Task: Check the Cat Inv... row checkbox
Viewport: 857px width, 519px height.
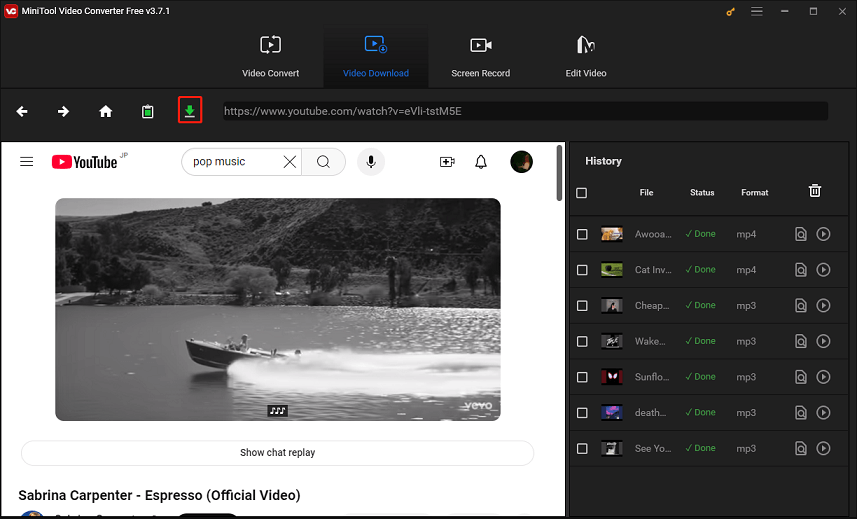Action: pyautogui.click(x=582, y=270)
